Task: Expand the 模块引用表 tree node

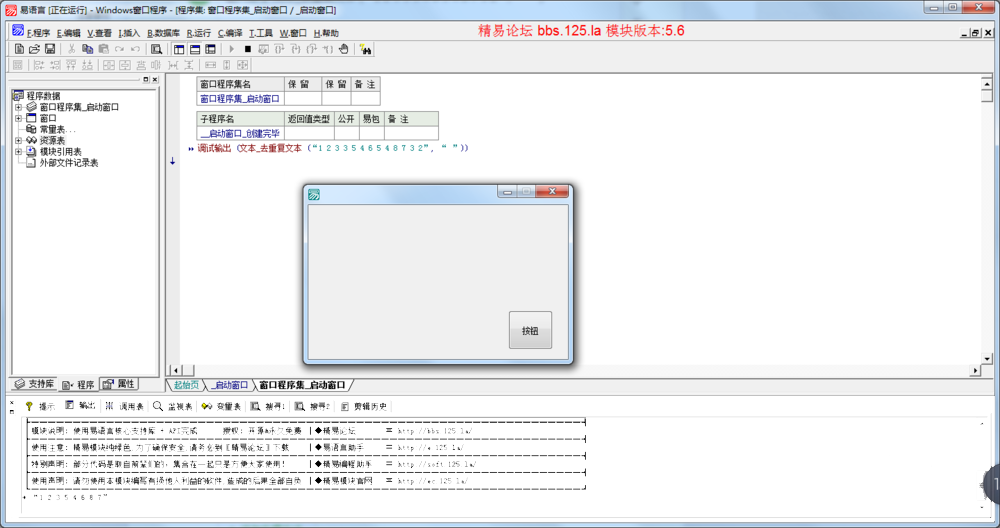Action: 18,151
